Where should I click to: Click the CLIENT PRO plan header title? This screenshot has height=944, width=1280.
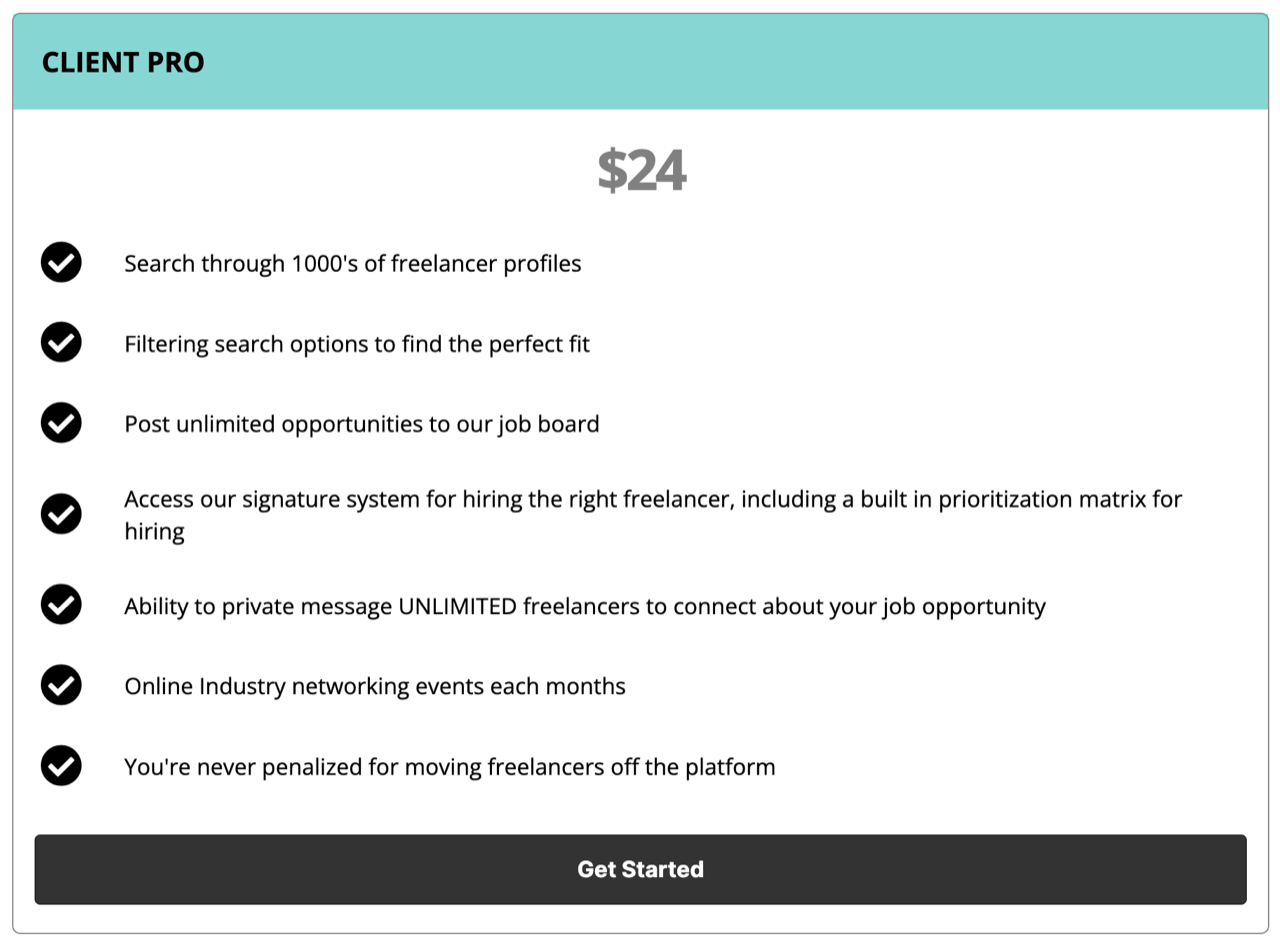tap(123, 62)
